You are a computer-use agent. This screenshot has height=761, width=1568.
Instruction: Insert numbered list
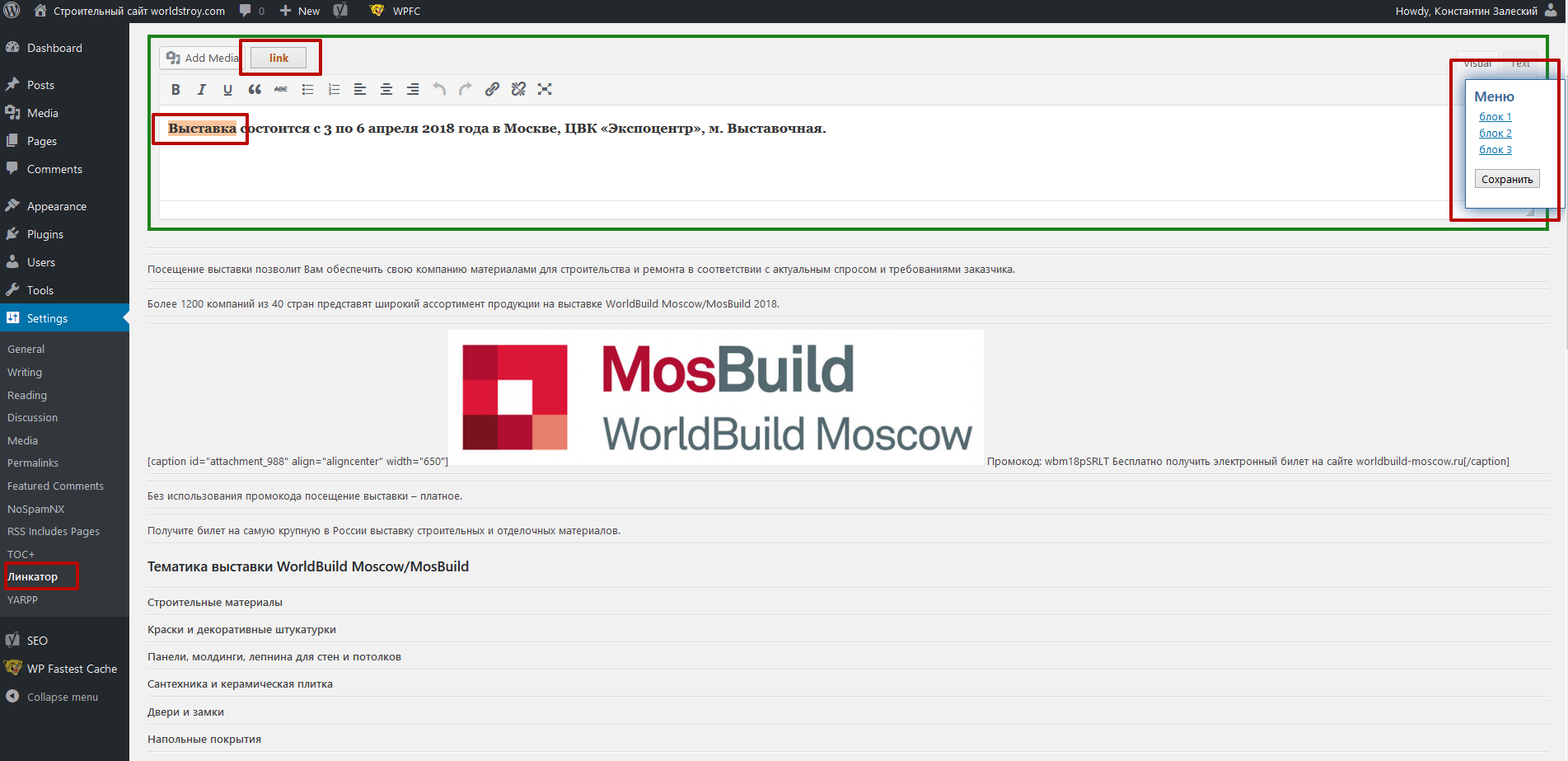pyautogui.click(x=334, y=89)
